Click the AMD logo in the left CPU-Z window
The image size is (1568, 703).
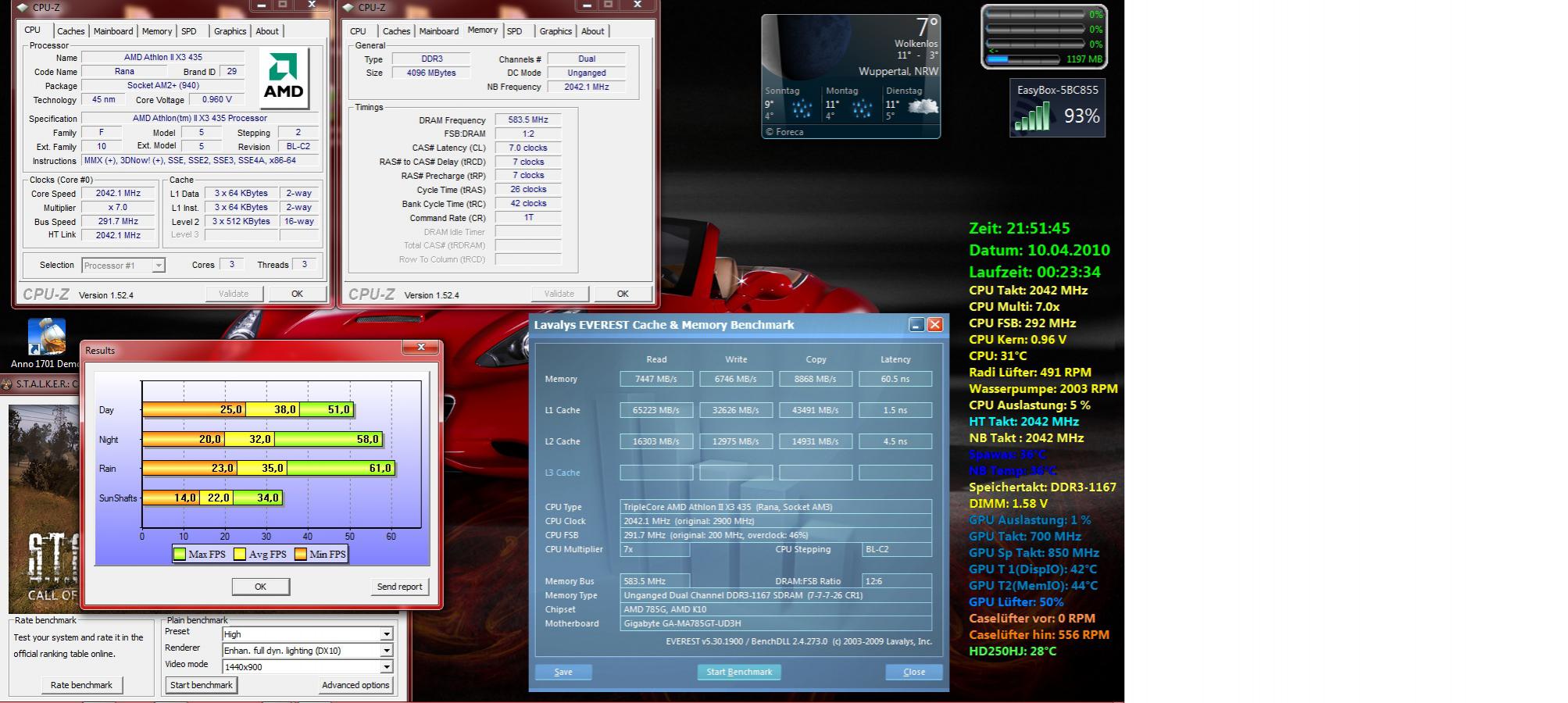(x=284, y=77)
